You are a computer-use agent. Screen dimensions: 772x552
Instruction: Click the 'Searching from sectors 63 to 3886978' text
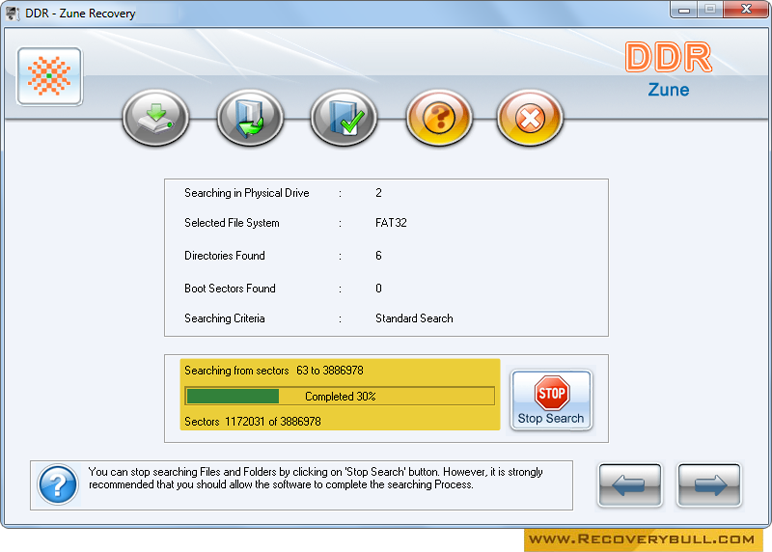tap(274, 370)
